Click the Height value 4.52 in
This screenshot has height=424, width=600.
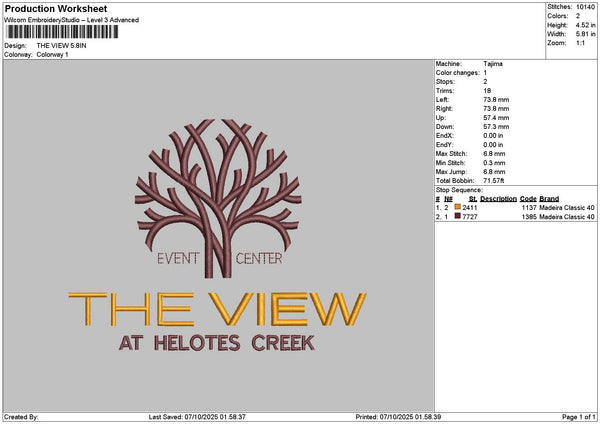(x=585, y=25)
